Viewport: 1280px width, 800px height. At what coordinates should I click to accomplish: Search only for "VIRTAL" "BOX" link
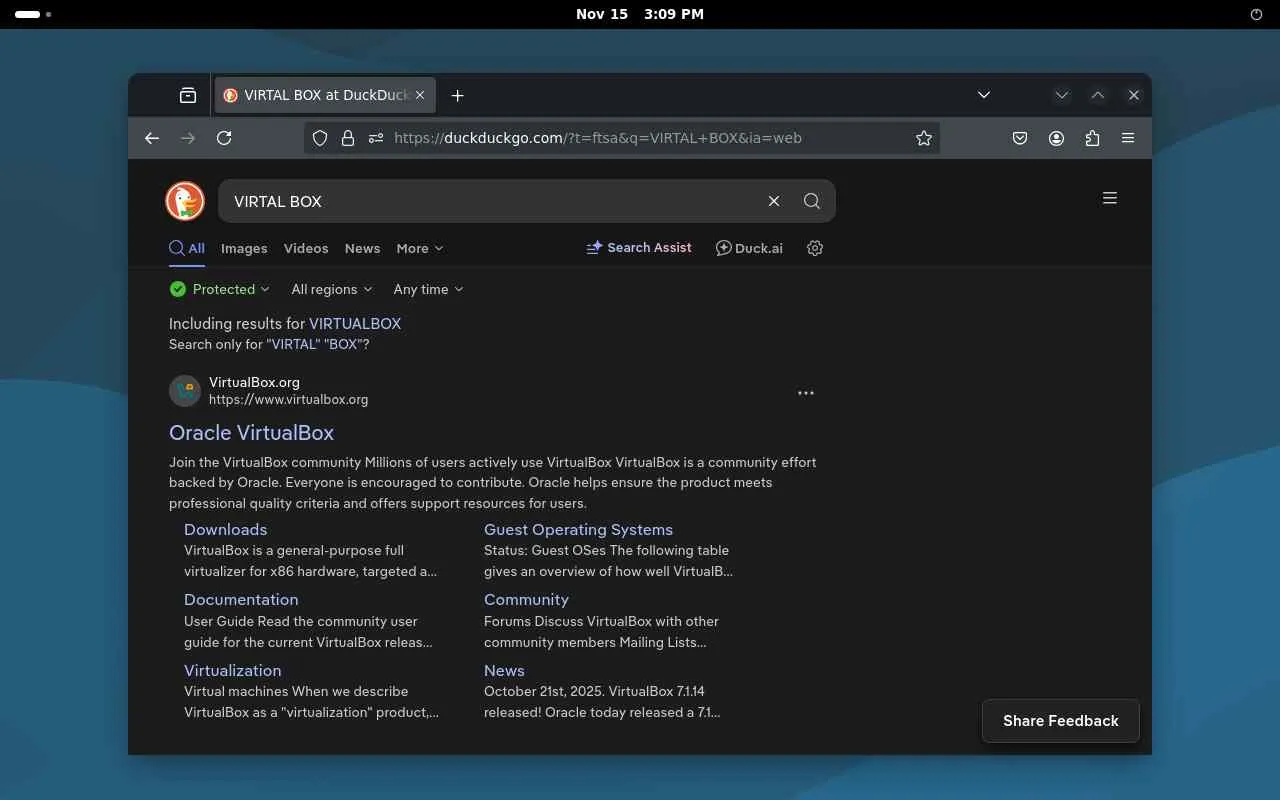(317, 344)
